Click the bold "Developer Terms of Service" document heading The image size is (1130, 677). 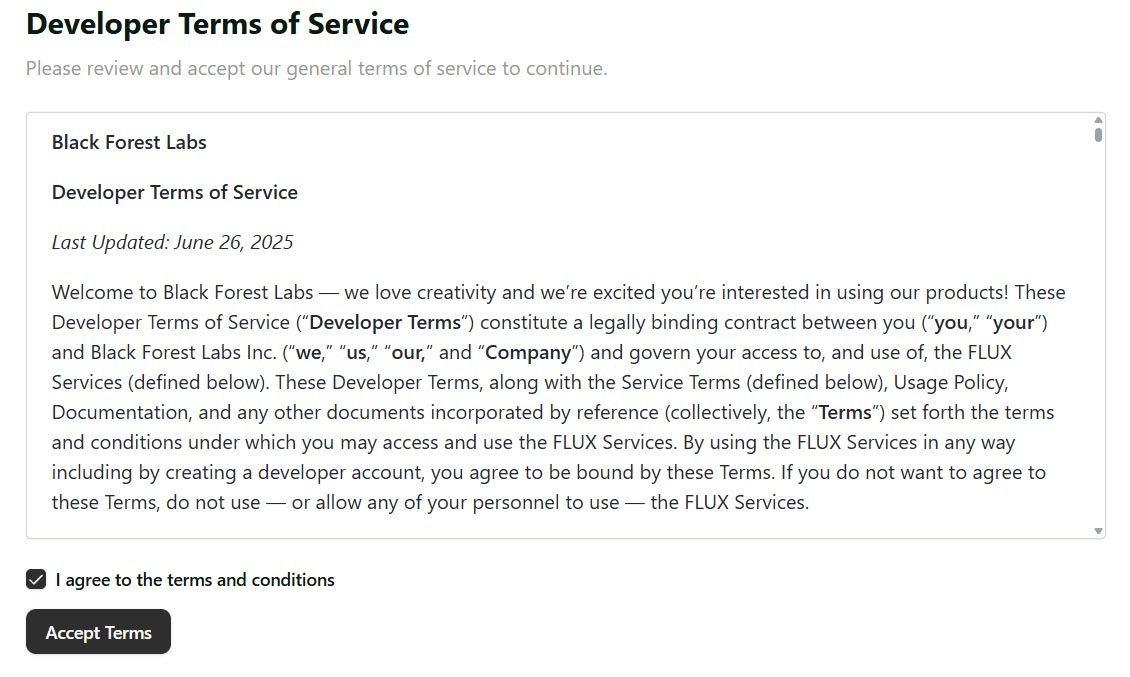click(175, 193)
